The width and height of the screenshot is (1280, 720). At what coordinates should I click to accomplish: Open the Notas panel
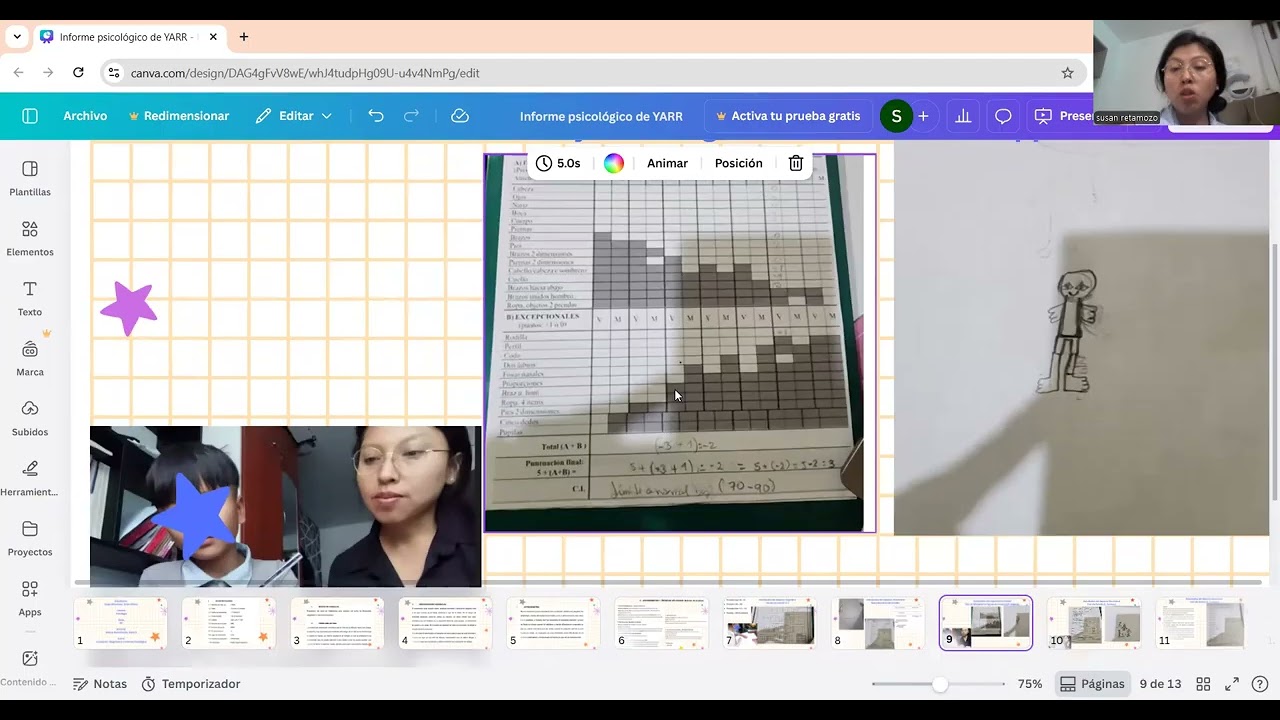100,684
